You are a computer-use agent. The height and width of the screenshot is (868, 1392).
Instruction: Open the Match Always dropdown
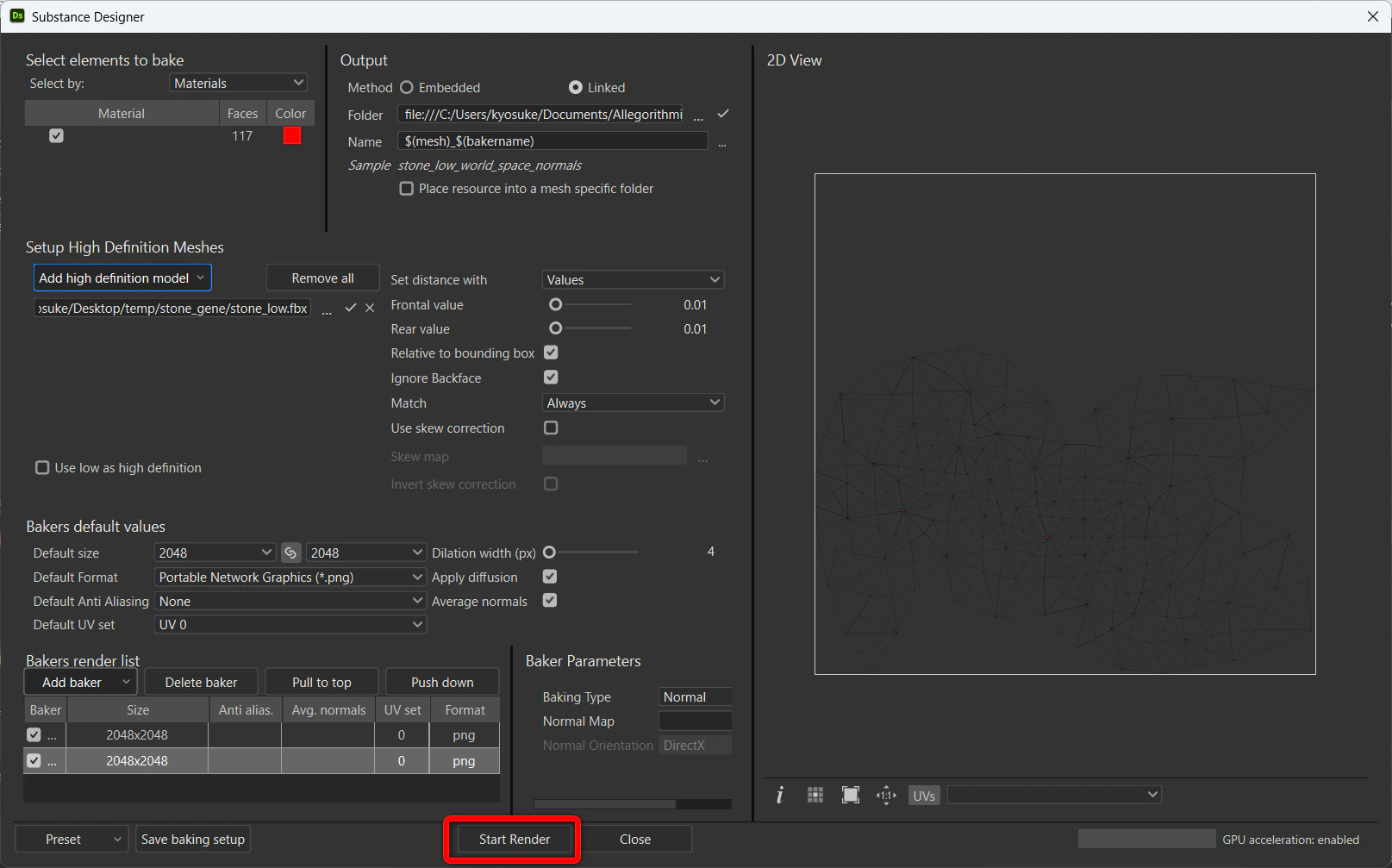click(634, 403)
